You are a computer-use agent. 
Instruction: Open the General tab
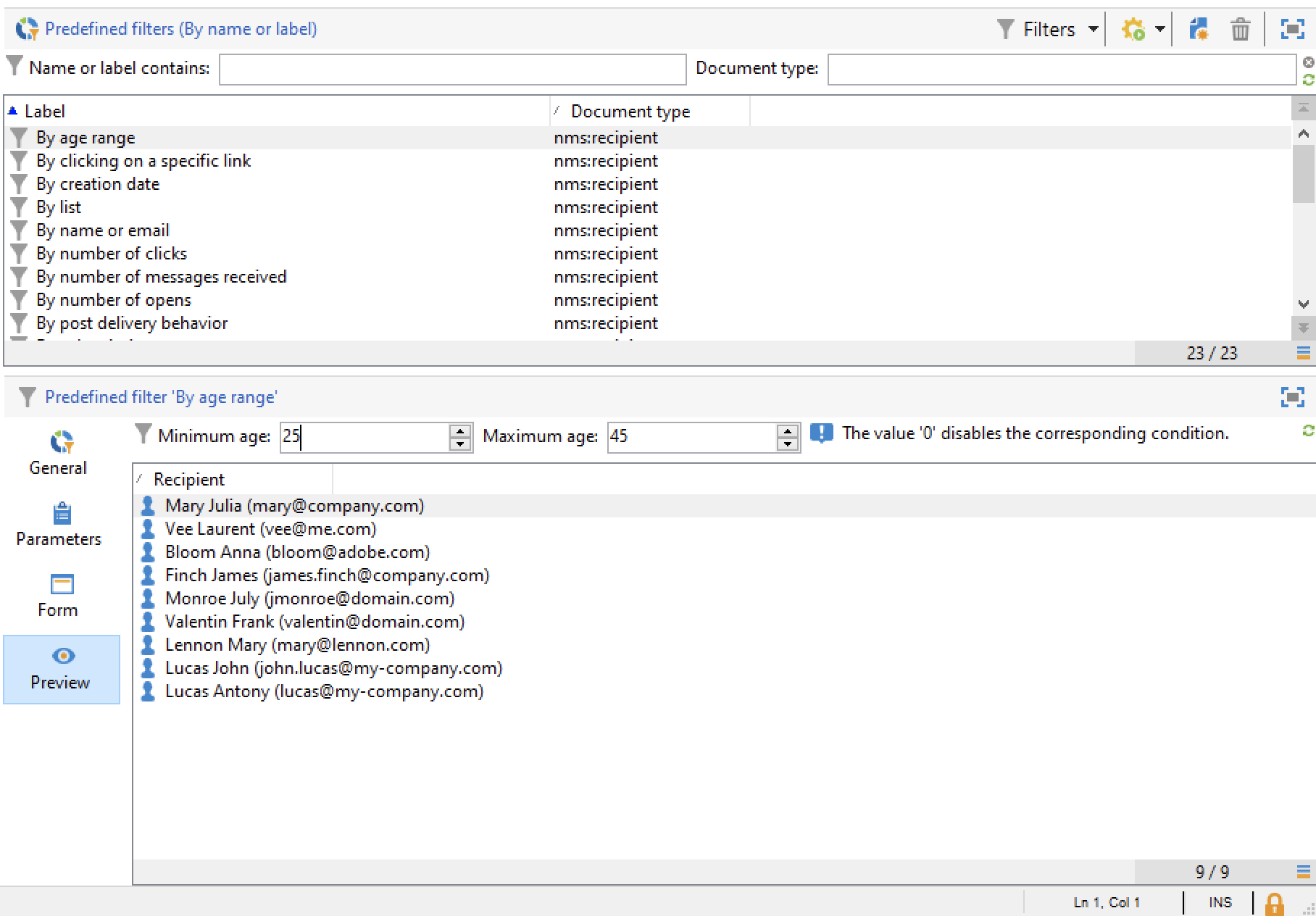click(x=58, y=453)
